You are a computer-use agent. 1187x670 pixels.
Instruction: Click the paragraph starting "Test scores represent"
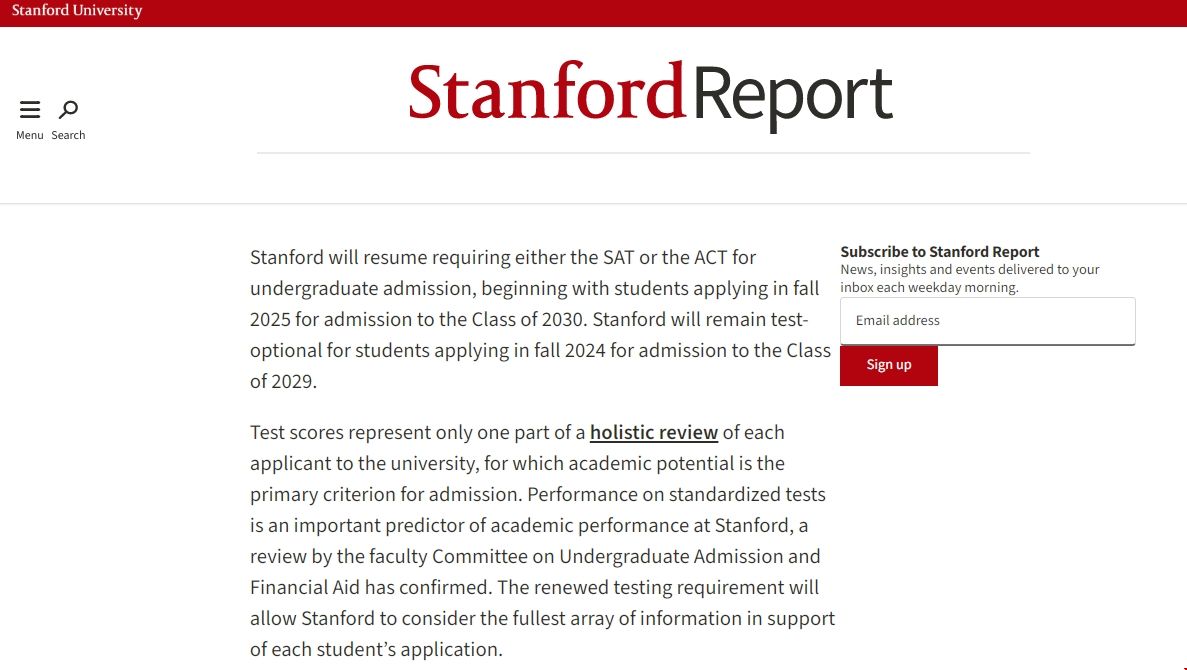[x=540, y=540]
